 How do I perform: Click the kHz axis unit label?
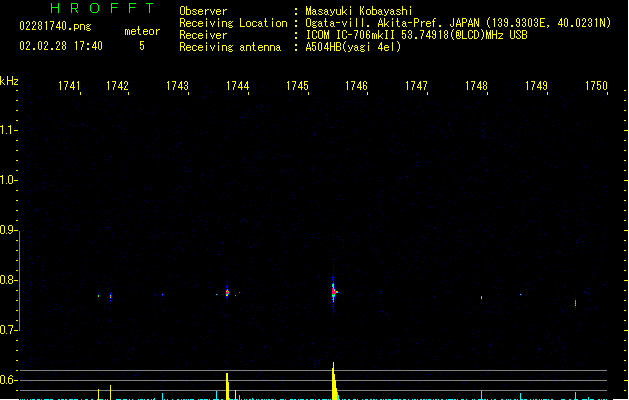point(9,81)
